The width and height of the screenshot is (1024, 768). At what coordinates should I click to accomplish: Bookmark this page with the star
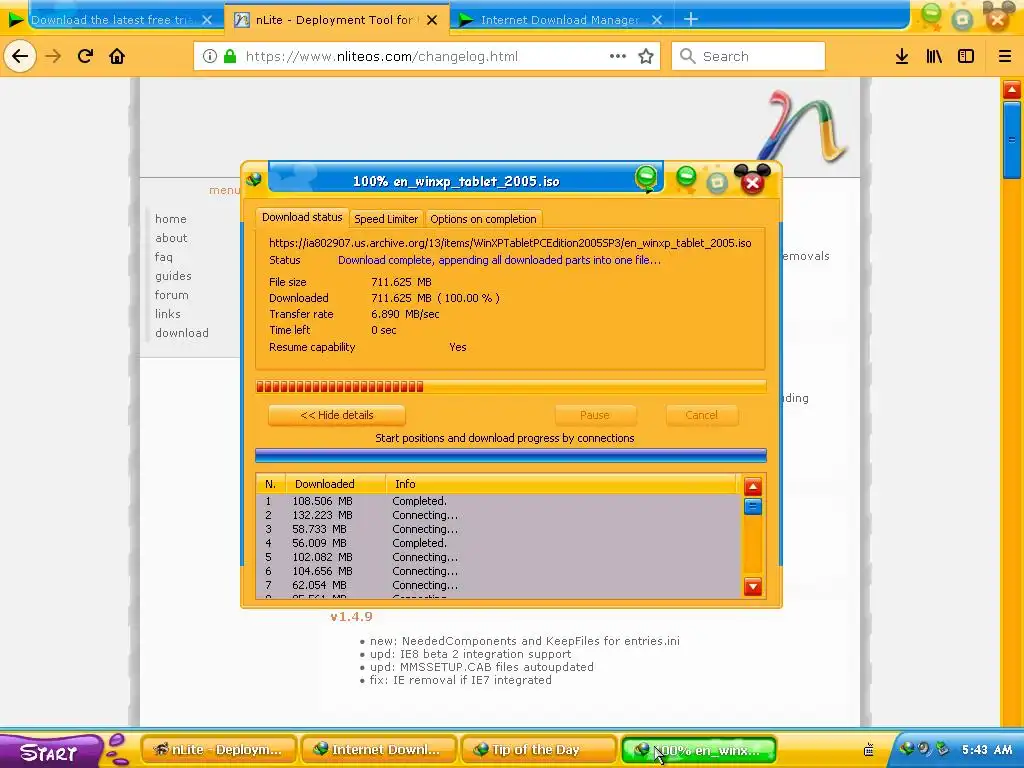(x=646, y=56)
